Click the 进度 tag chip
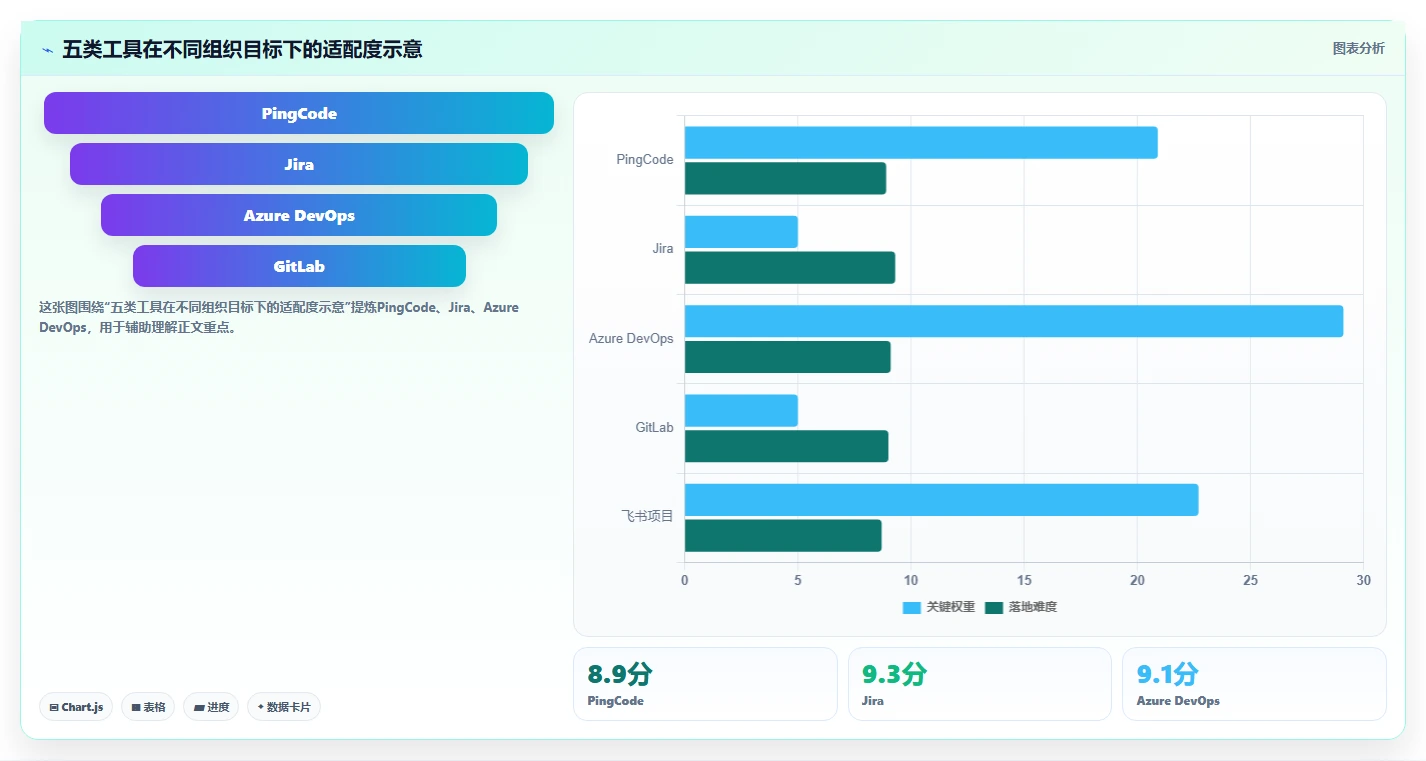This screenshot has width=1426, height=761. click(212, 707)
